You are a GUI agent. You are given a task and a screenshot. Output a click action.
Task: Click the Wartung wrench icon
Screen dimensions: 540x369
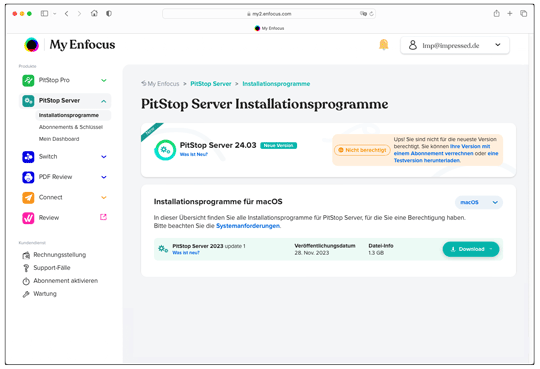click(26, 294)
